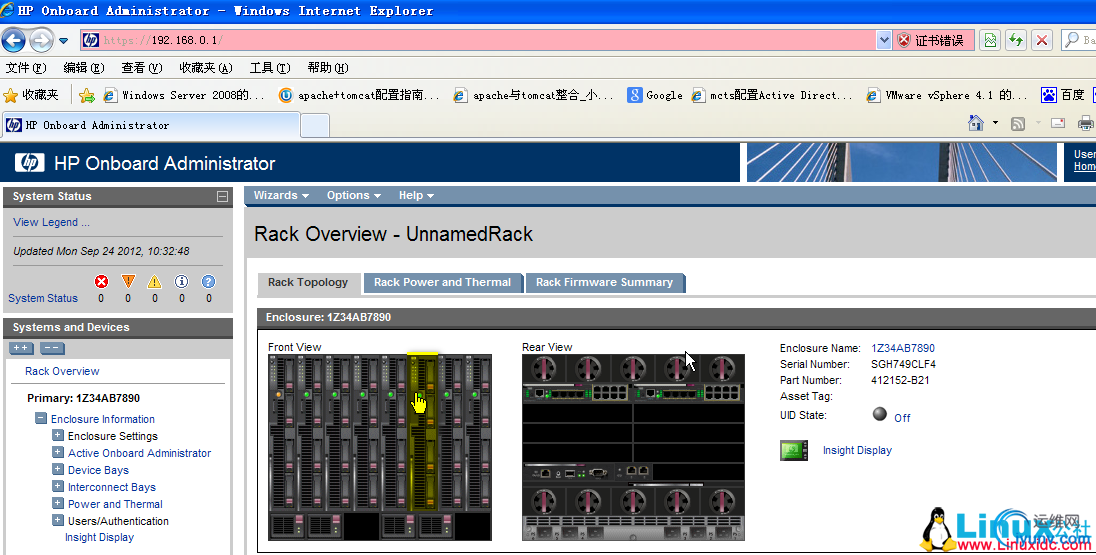Click the enclosure Rear View image
The image size is (1096, 555).
[x=633, y=447]
